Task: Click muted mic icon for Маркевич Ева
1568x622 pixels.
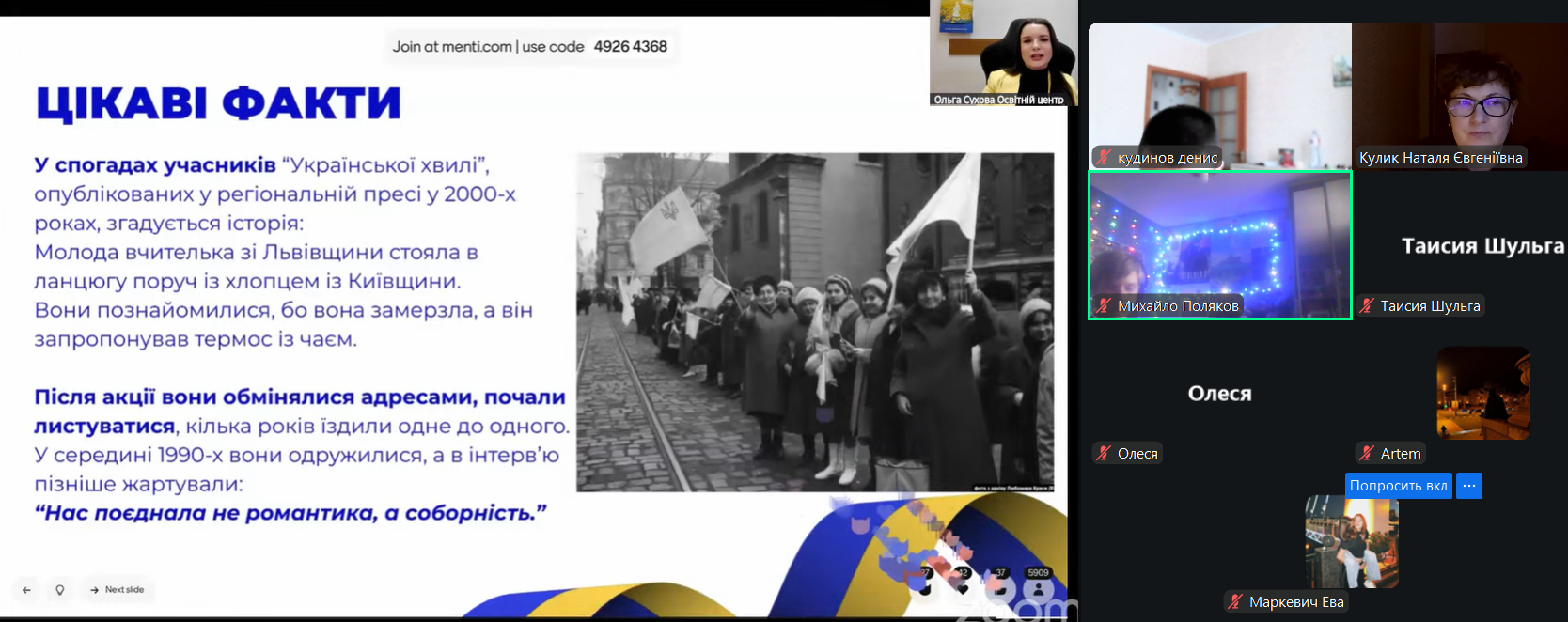Action: pos(1235,602)
